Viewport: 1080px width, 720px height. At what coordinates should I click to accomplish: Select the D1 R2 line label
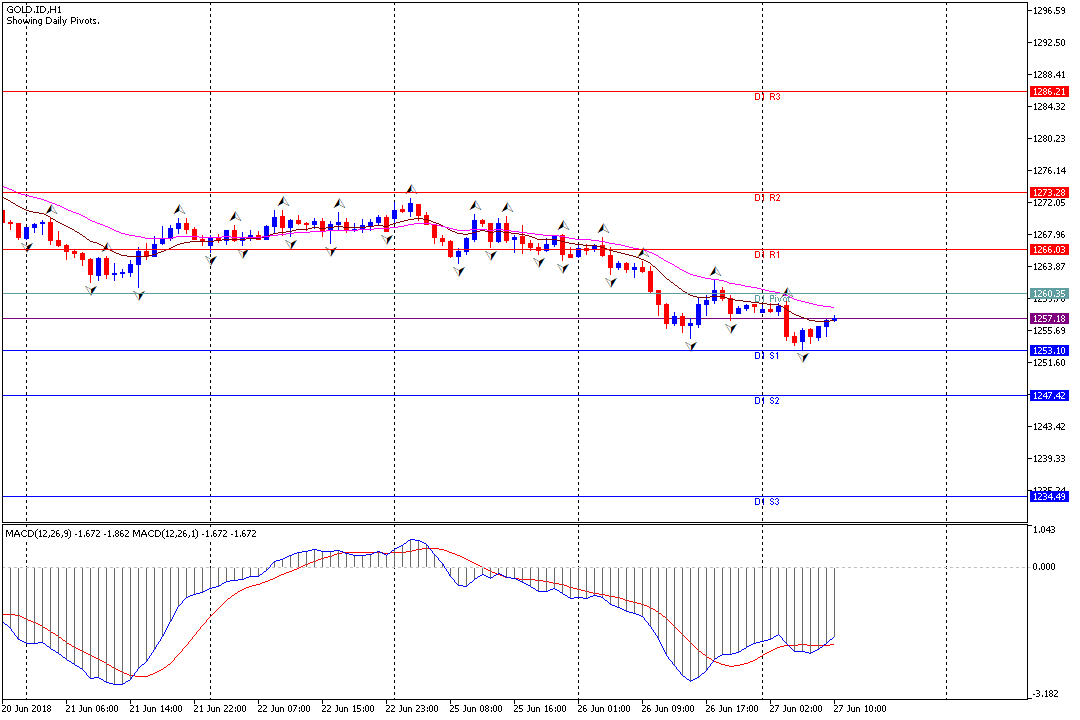[x=767, y=198]
